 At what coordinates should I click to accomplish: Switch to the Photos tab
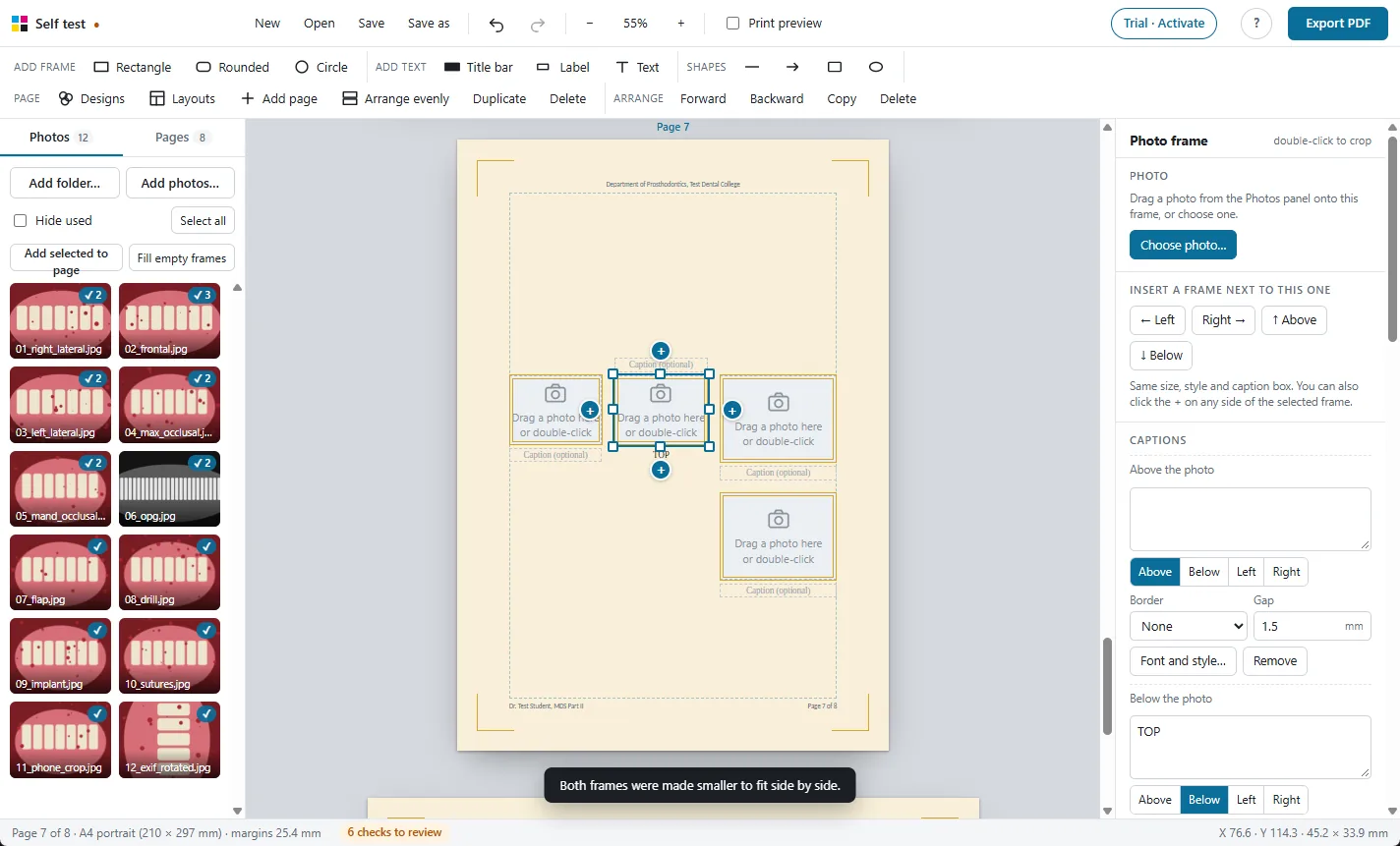tap(61, 137)
